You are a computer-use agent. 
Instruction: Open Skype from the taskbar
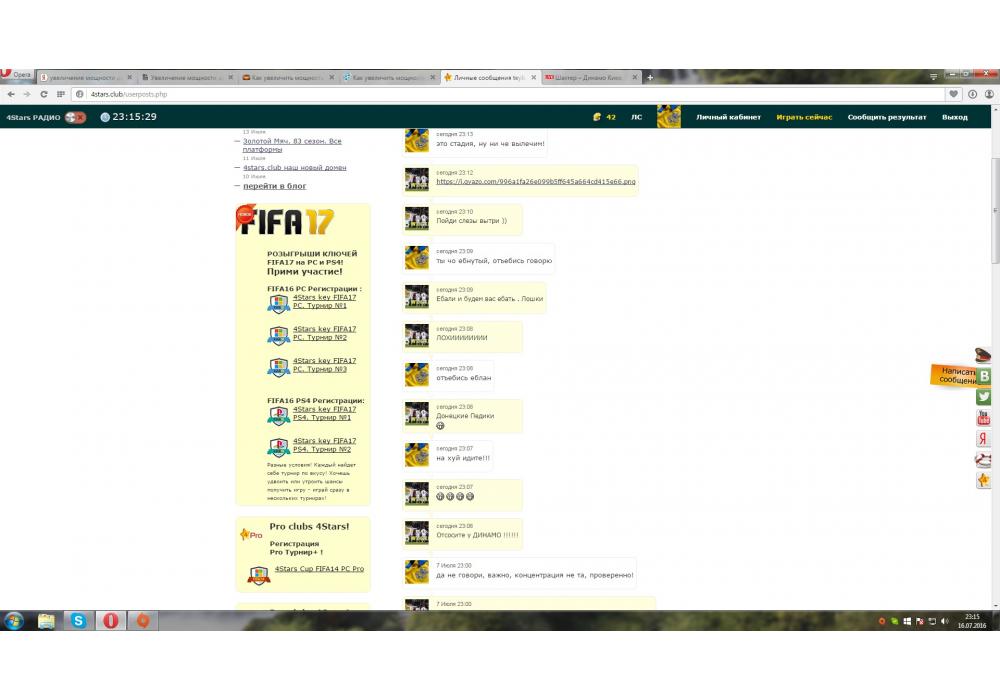pyautogui.click(x=78, y=621)
